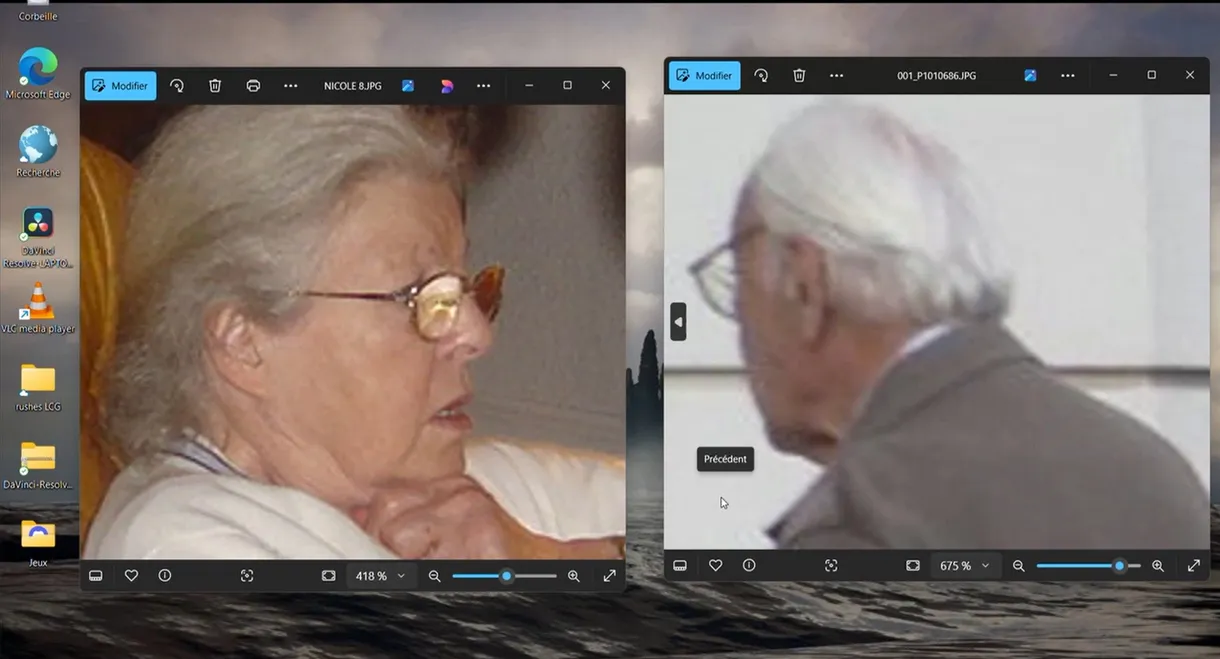1220x659 pixels.
Task: Open three-dot menu left of 001_P1010686.JPG filename
Action: [837, 76]
